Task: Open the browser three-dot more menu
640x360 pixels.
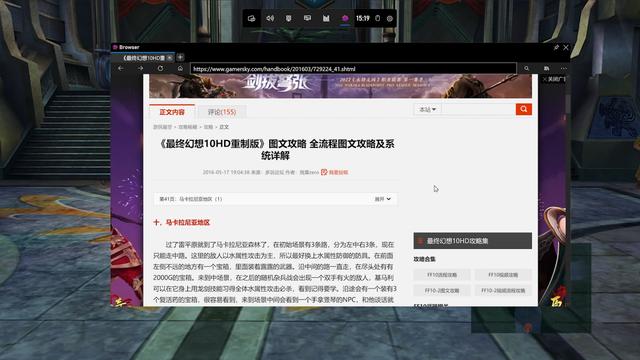Action: pyautogui.click(x=564, y=69)
